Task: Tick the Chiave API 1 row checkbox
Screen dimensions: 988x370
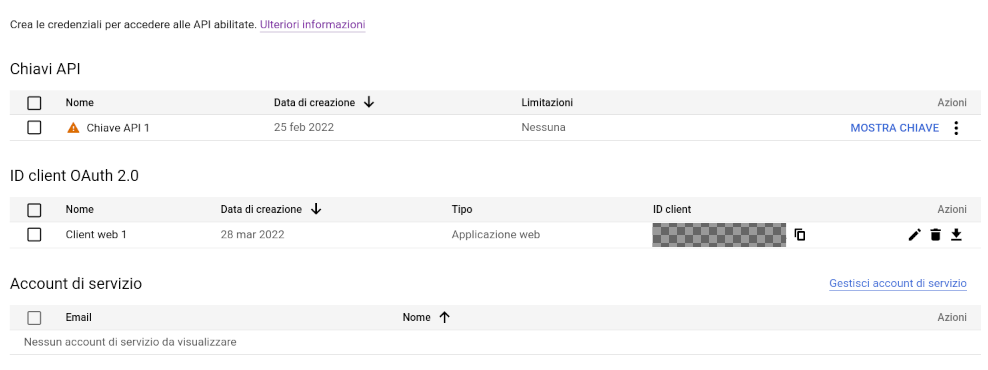Action: click(34, 127)
